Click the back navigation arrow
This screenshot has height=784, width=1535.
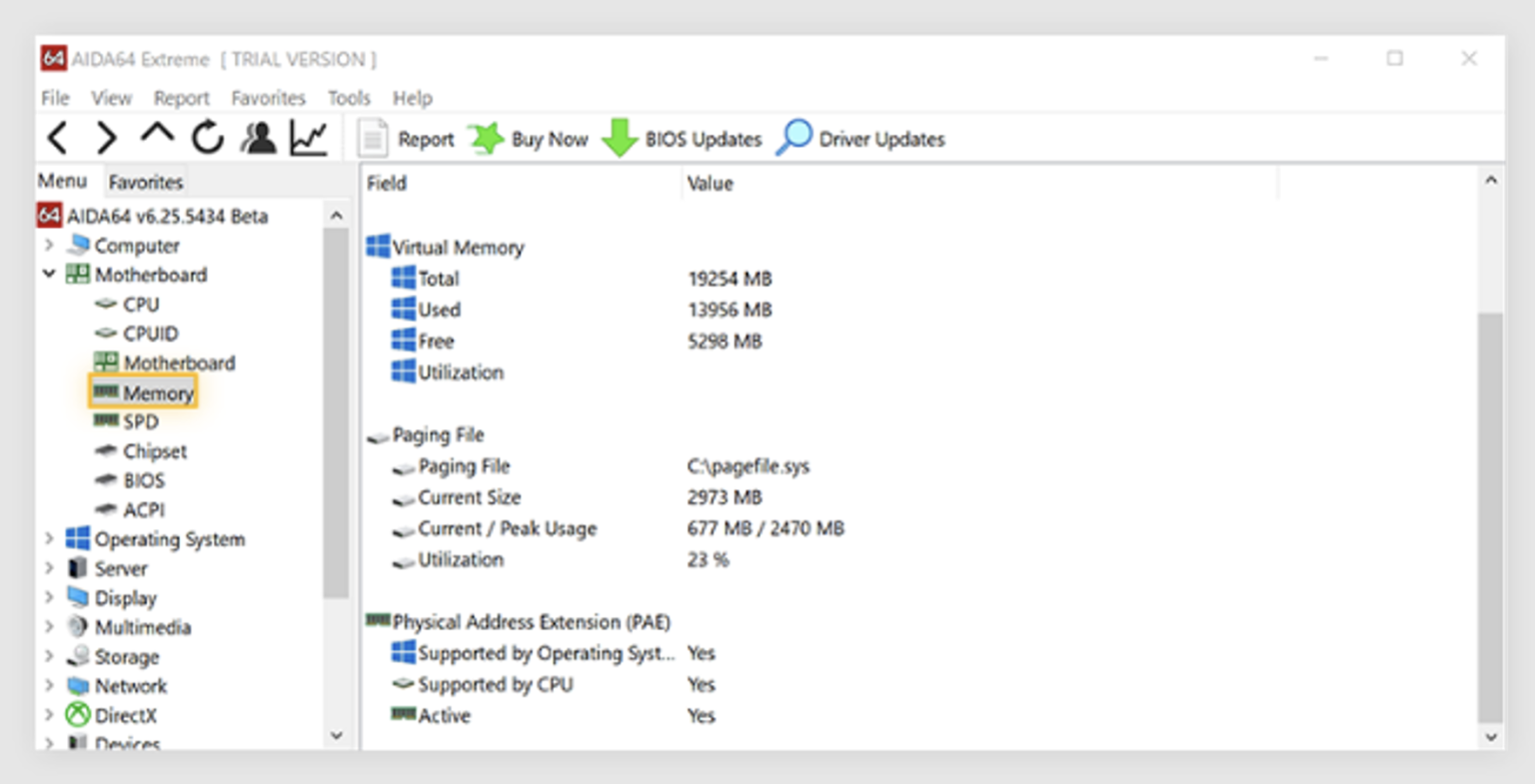click(57, 138)
